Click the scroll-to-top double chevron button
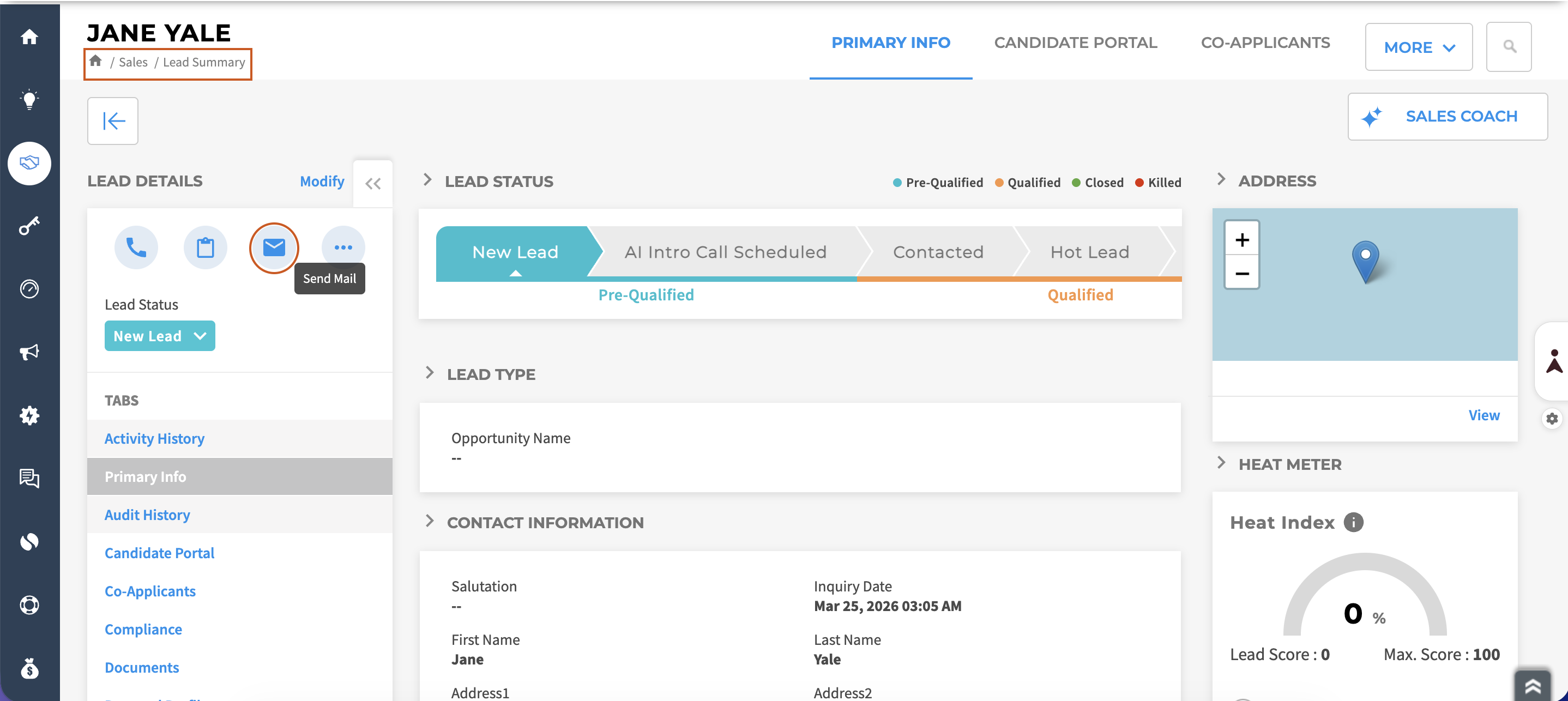The image size is (1568, 701). point(1533,686)
